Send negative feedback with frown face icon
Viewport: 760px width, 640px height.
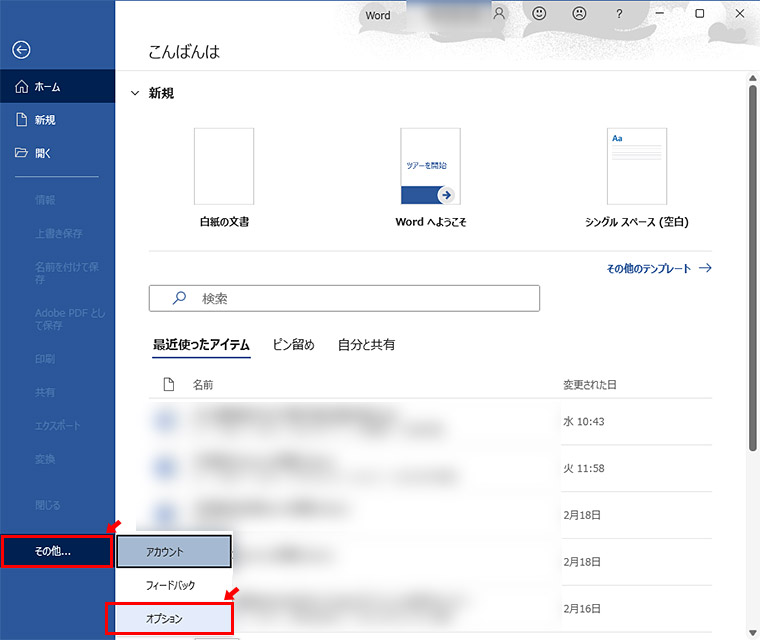579,14
